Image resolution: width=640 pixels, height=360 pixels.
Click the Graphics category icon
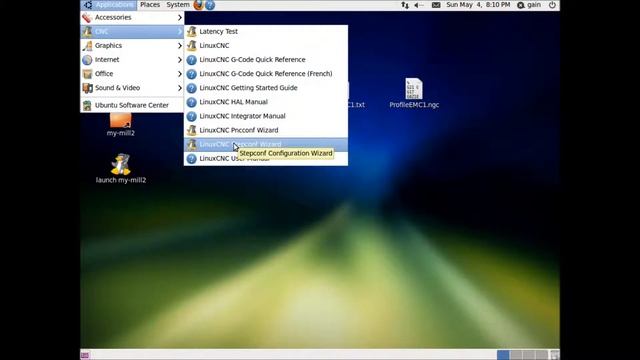click(87, 46)
